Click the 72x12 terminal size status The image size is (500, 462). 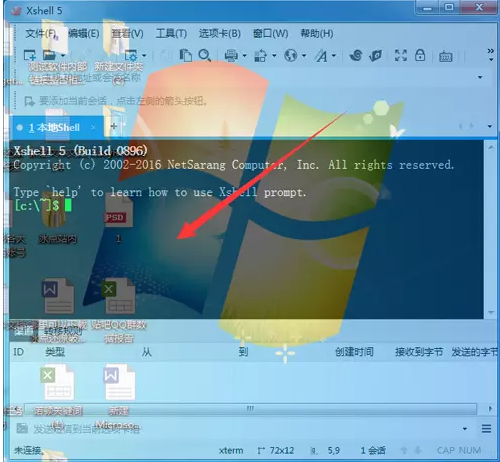[x=282, y=451]
